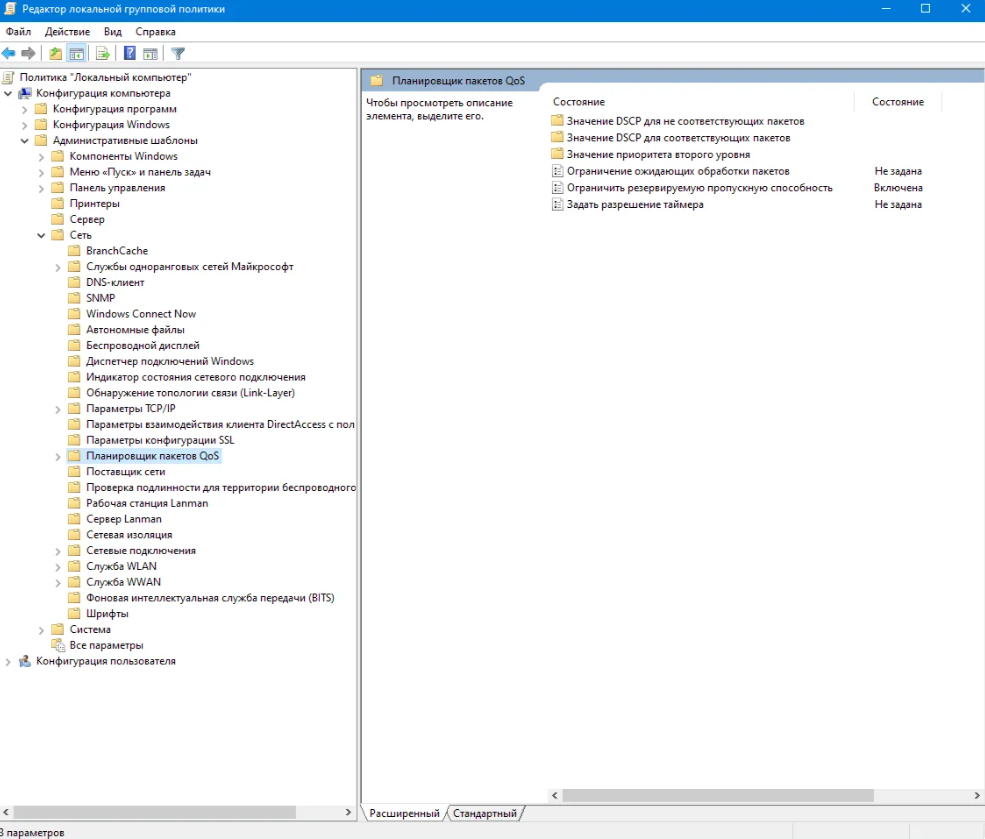
Task: Select 'DNS-клиент' in the tree
Action: tap(115, 282)
